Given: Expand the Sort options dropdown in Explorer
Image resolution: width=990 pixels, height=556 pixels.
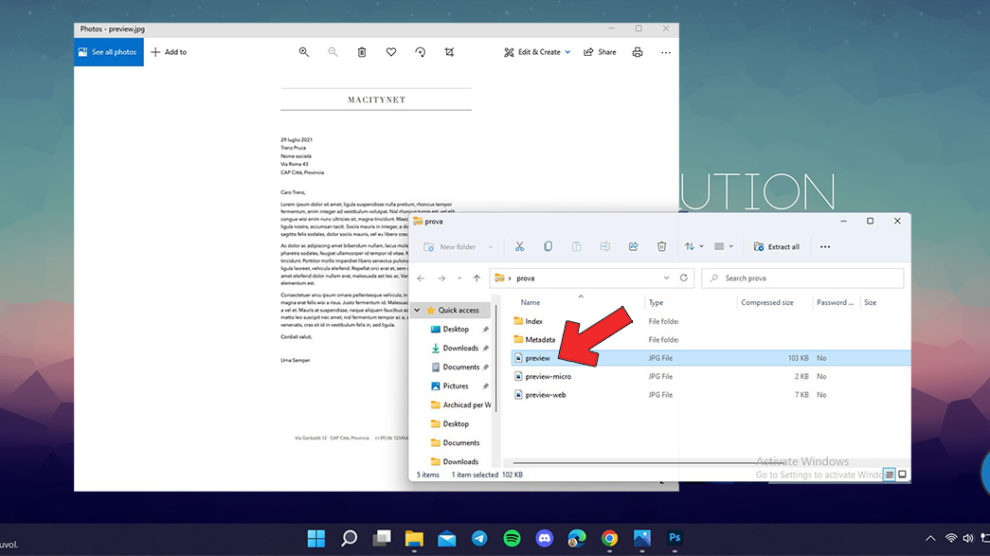Looking at the screenshot, I should [694, 247].
